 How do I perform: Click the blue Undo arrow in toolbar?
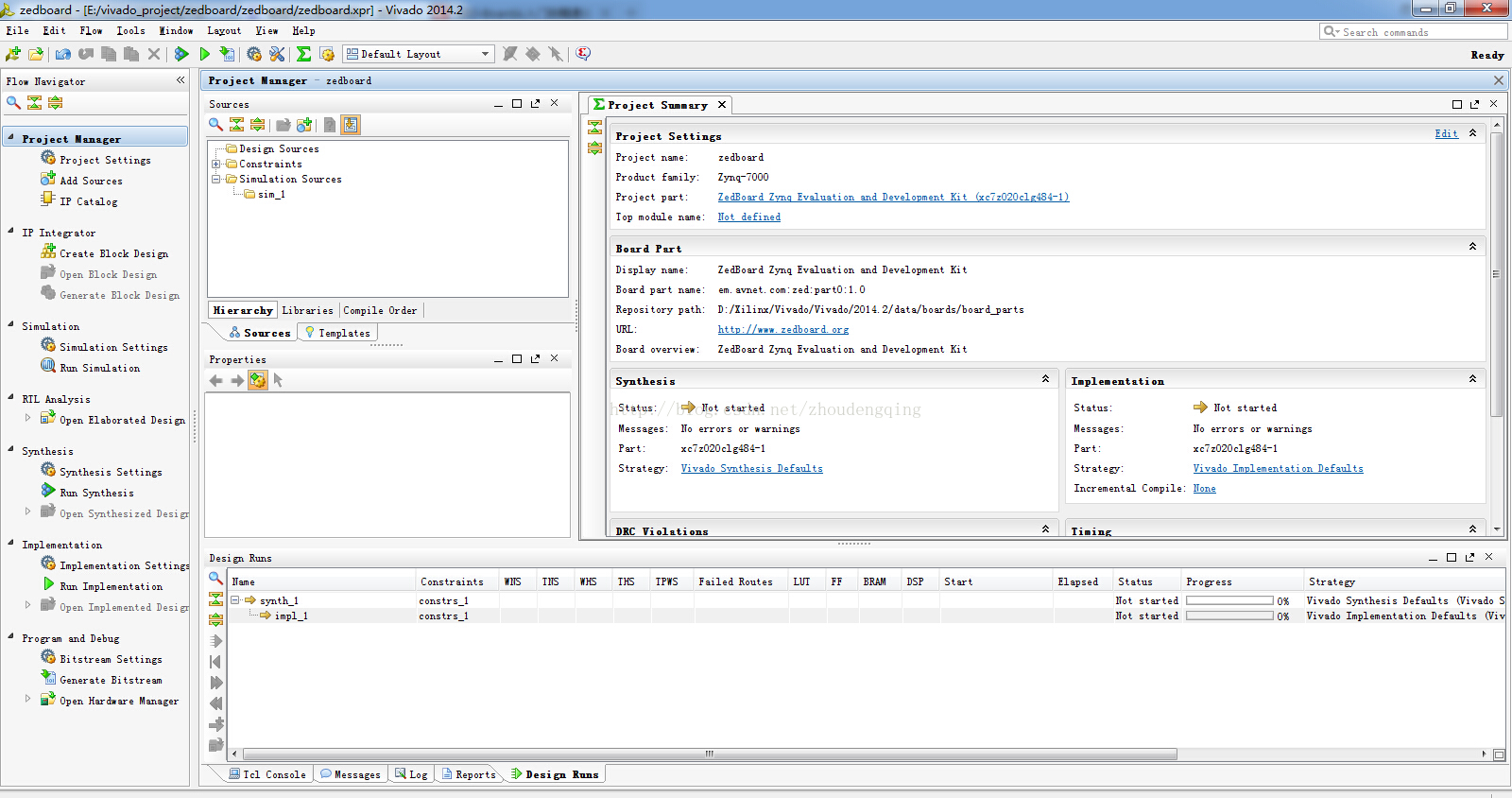point(63,54)
